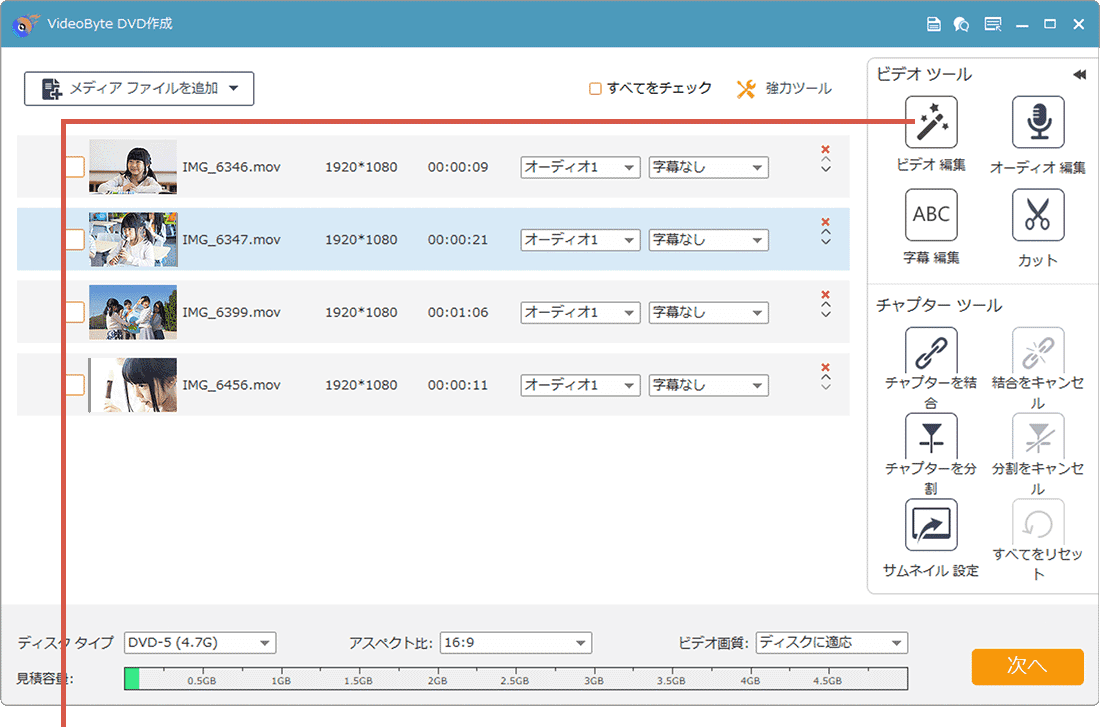
Task: Click the 強力ツール toolbar item
Action: (784, 89)
